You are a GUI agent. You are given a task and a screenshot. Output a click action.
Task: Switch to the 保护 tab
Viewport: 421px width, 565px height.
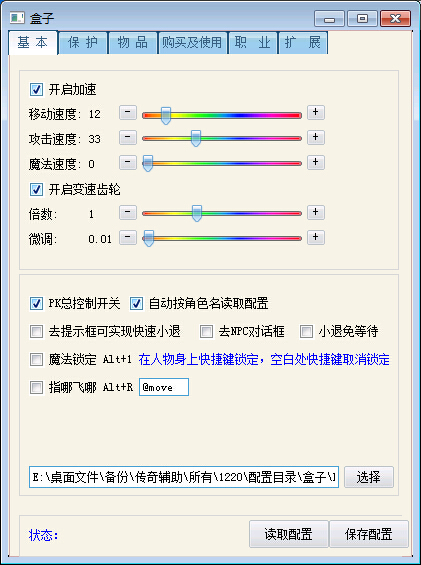[83, 43]
